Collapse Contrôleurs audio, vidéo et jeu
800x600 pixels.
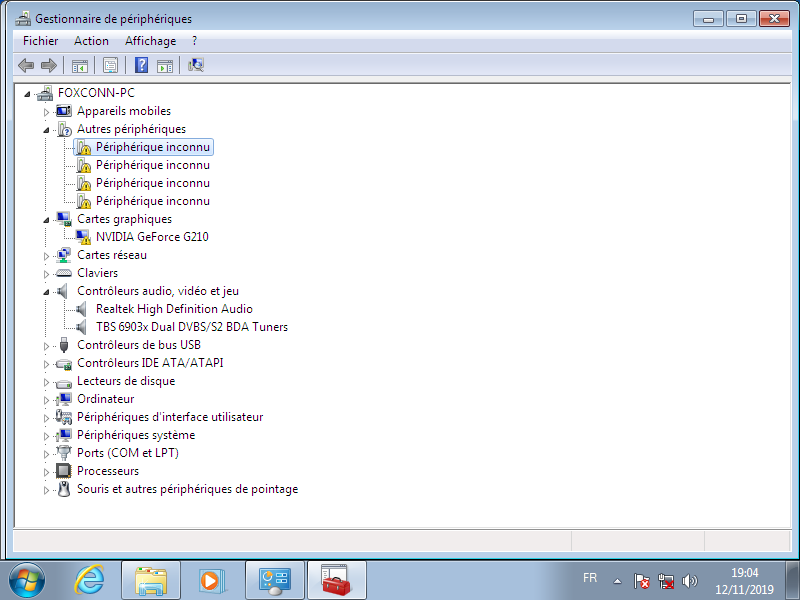click(x=46, y=292)
